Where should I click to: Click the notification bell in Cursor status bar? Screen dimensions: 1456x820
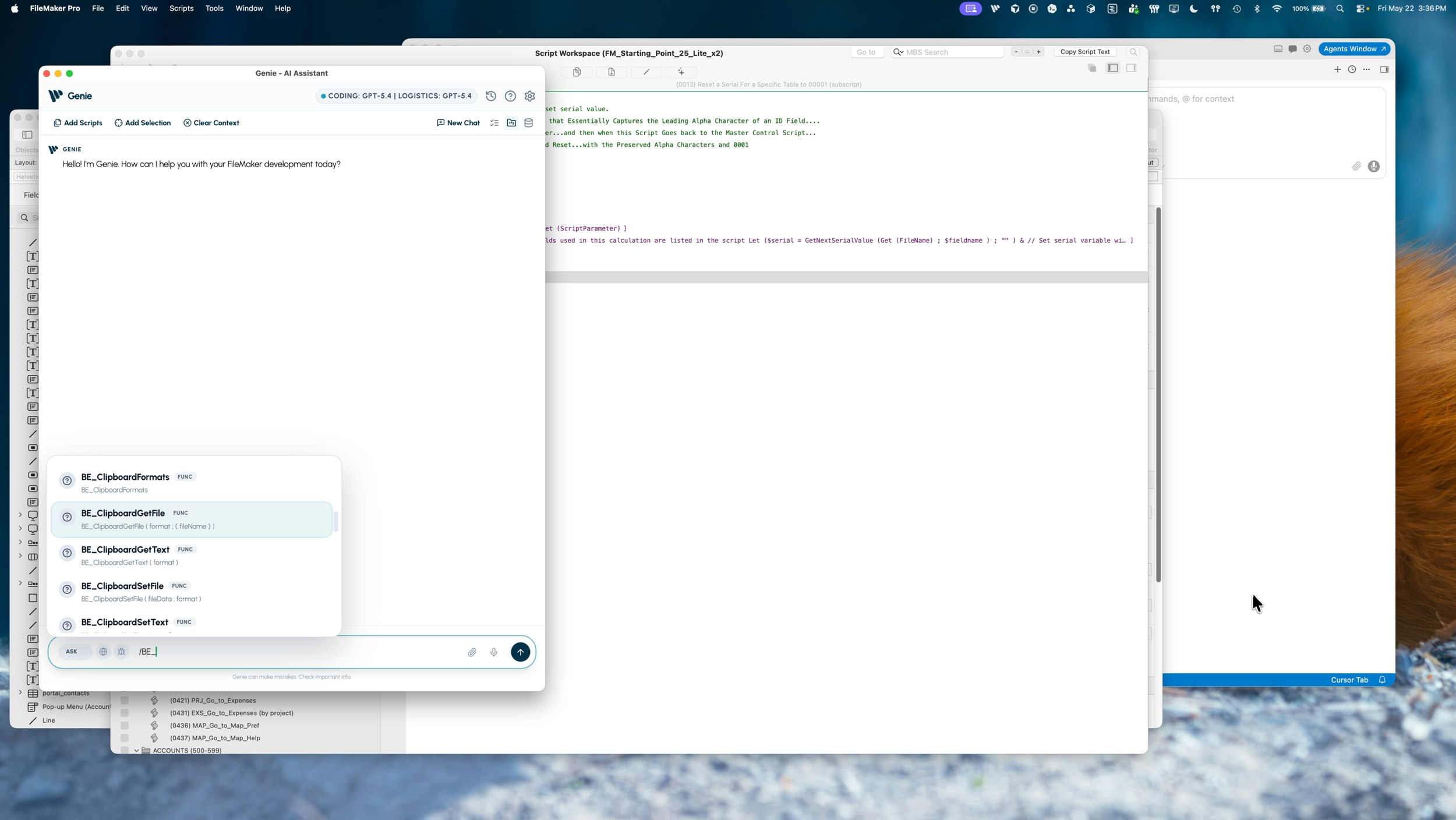click(x=1381, y=680)
